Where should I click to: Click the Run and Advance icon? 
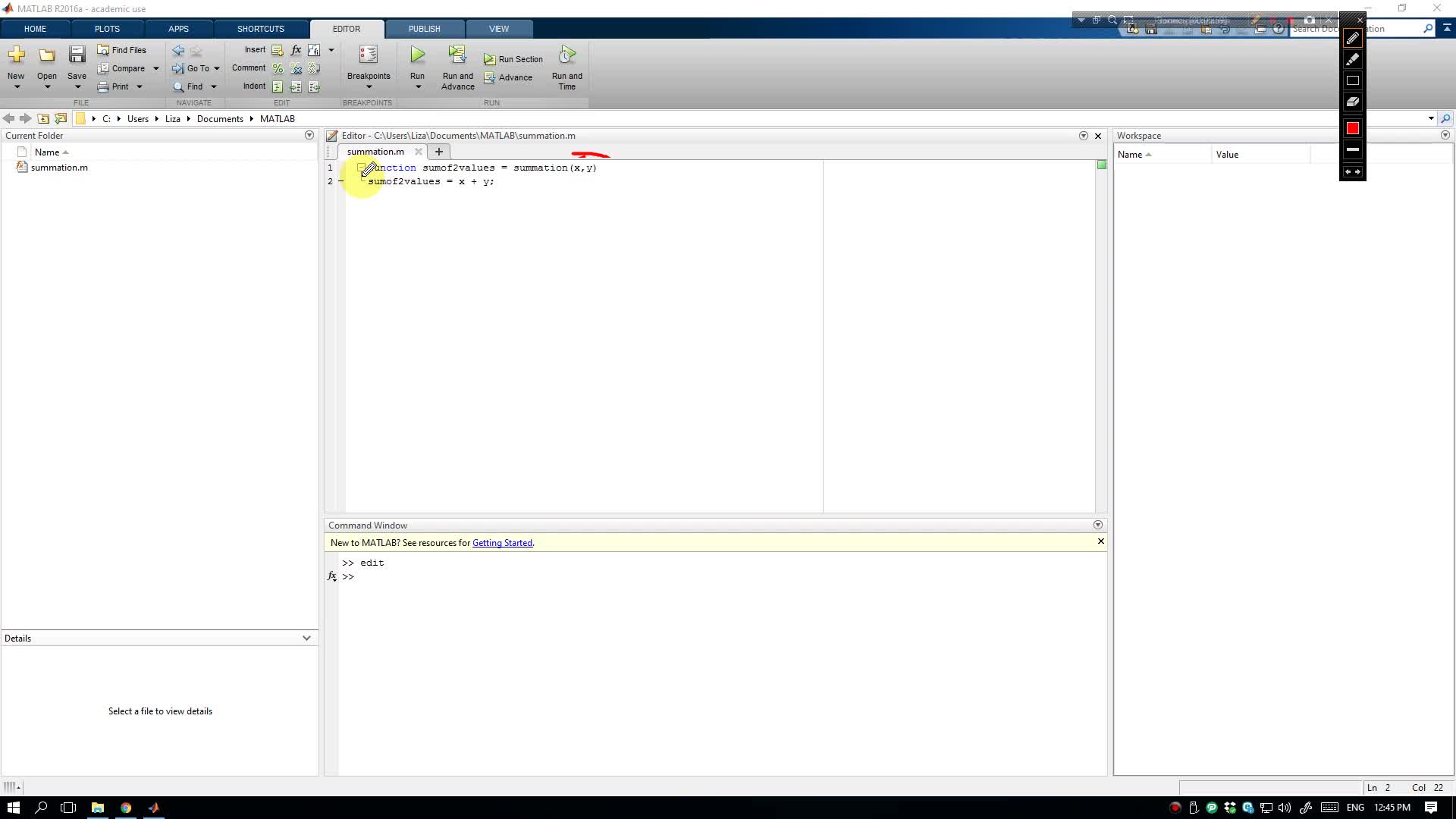pos(457,55)
